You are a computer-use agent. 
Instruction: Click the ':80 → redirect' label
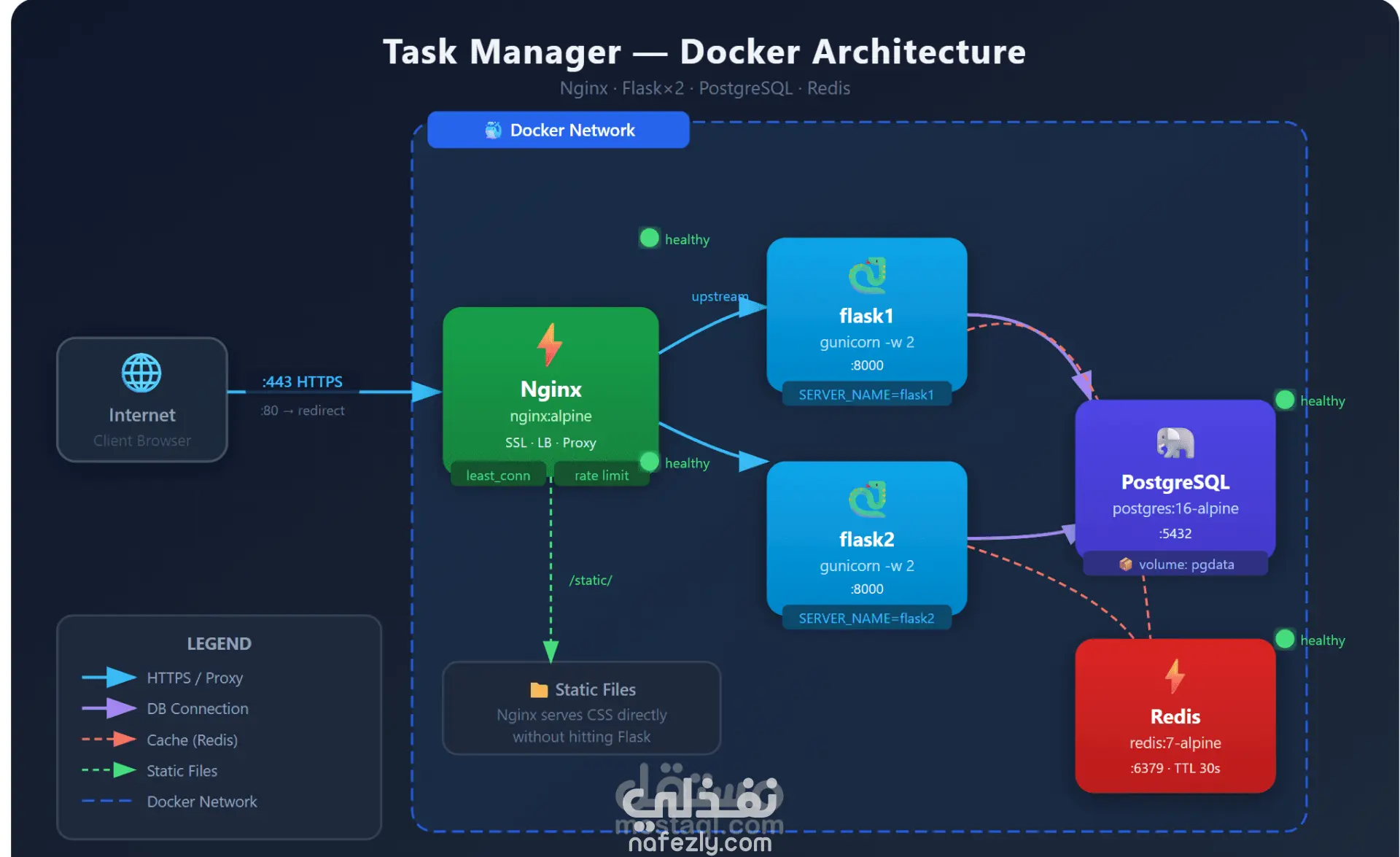pyautogui.click(x=303, y=411)
